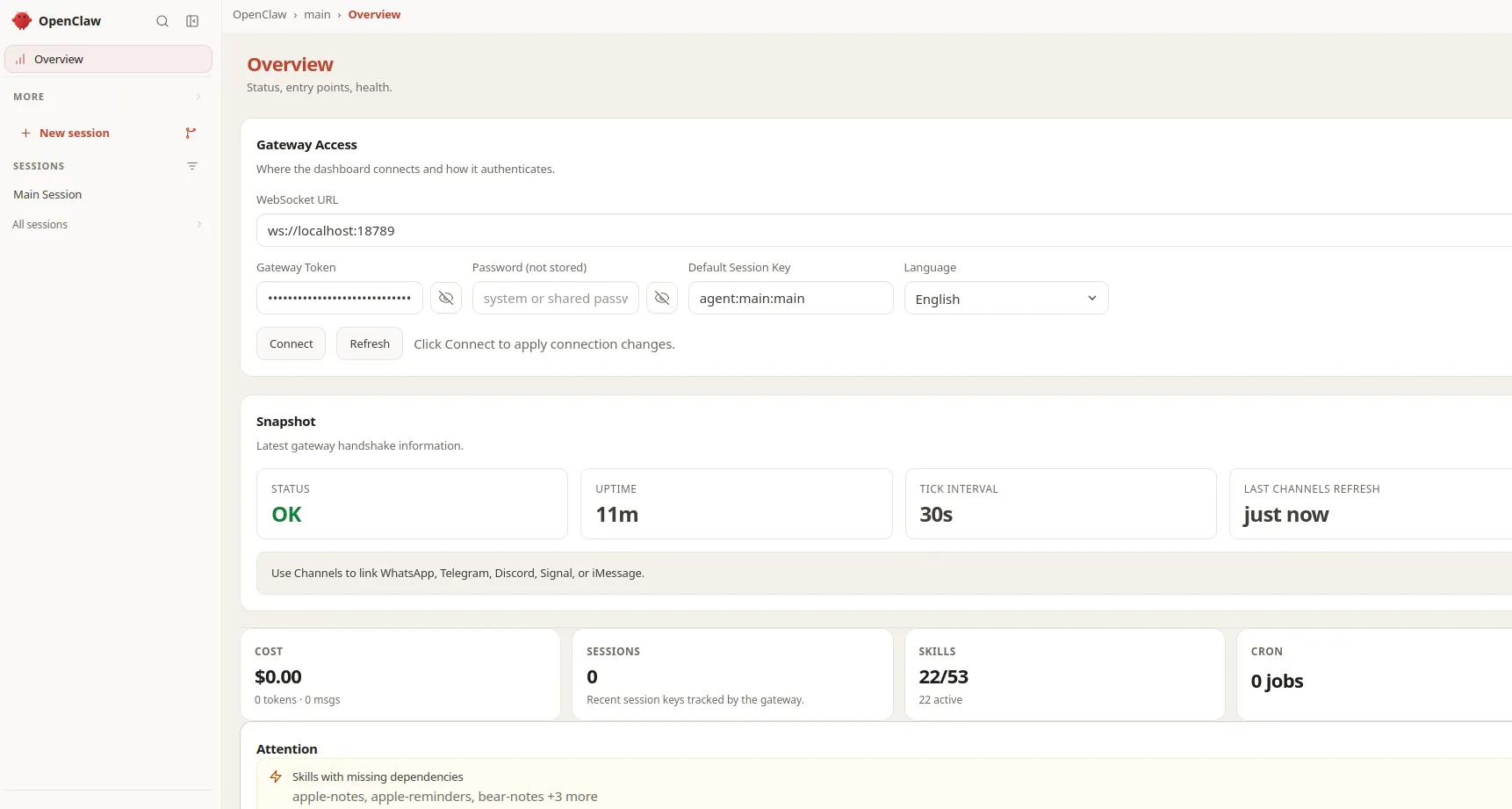
Task: Click the UPTIME 11m card
Action: pyautogui.click(x=737, y=503)
